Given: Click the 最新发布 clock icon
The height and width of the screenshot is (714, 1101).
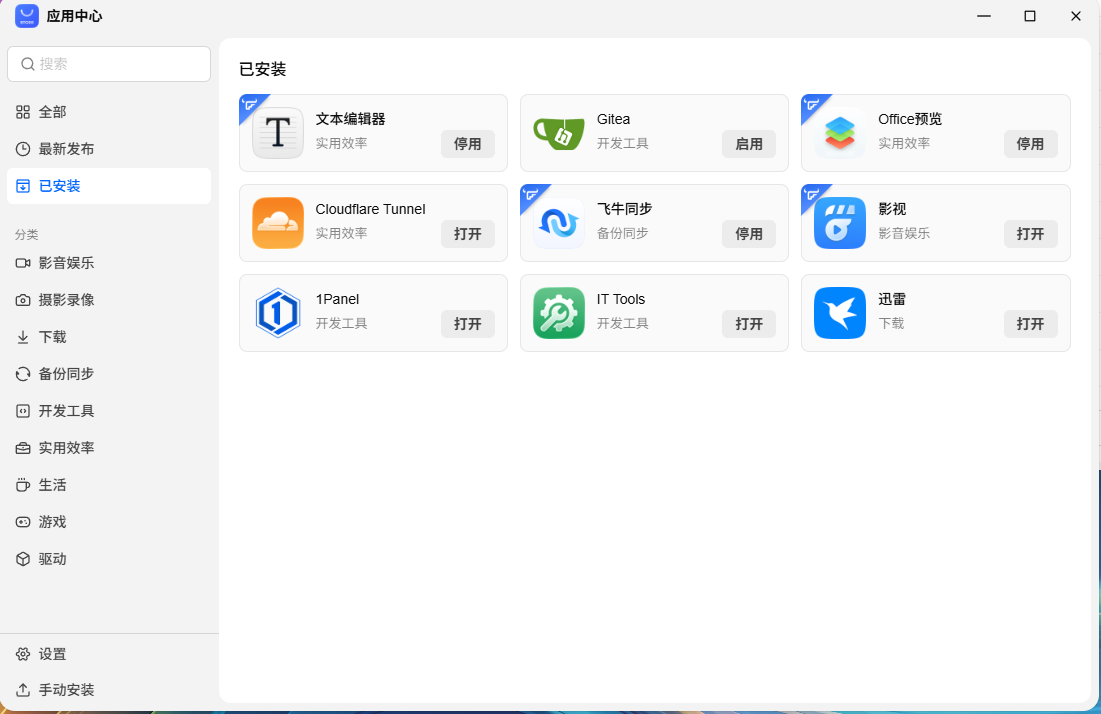Looking at the screenshot, I should (23, 149).
